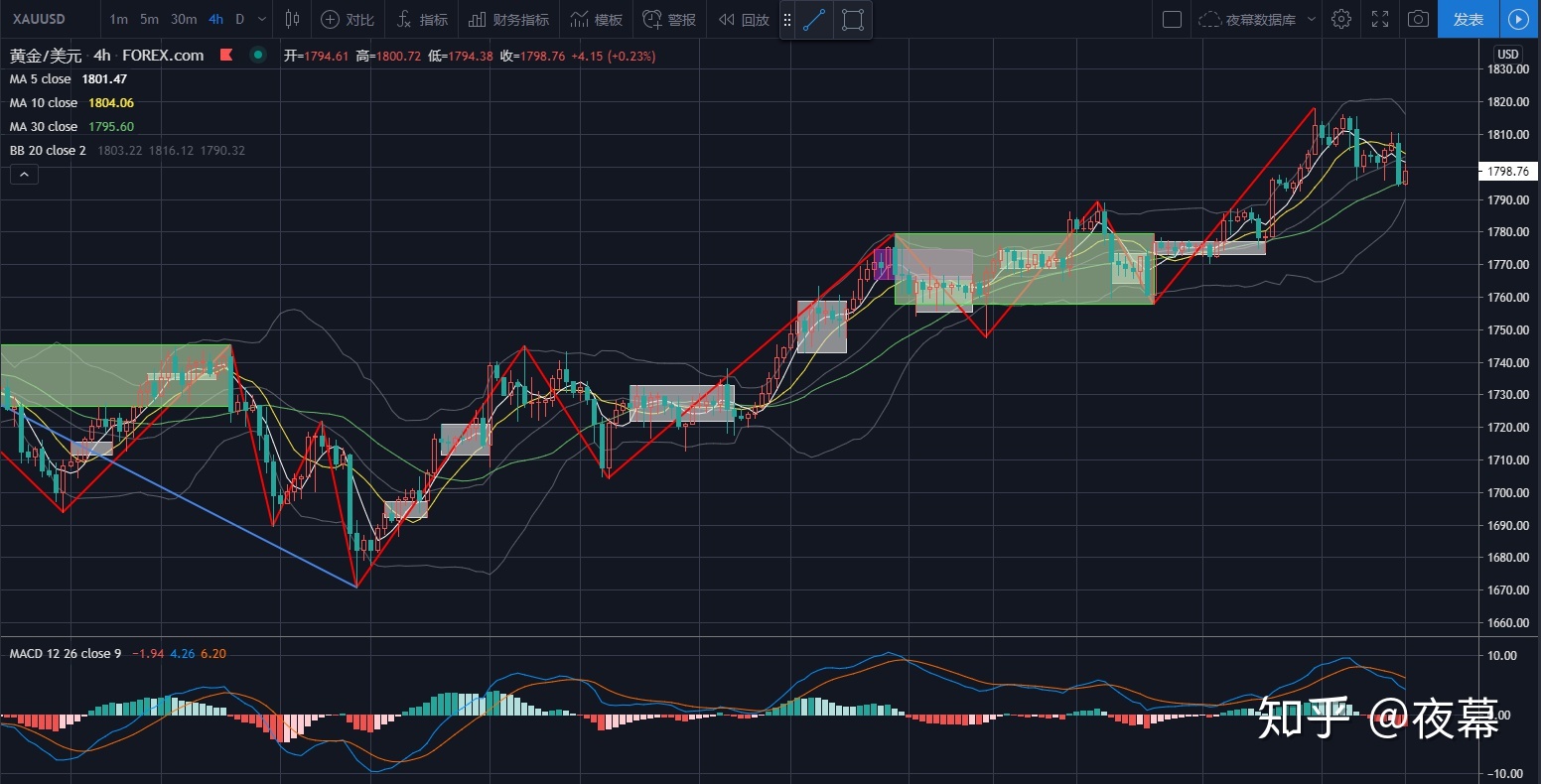Open chart settings gear icon
This screenshot has width=1541, height=784.
click(1341, 19)
